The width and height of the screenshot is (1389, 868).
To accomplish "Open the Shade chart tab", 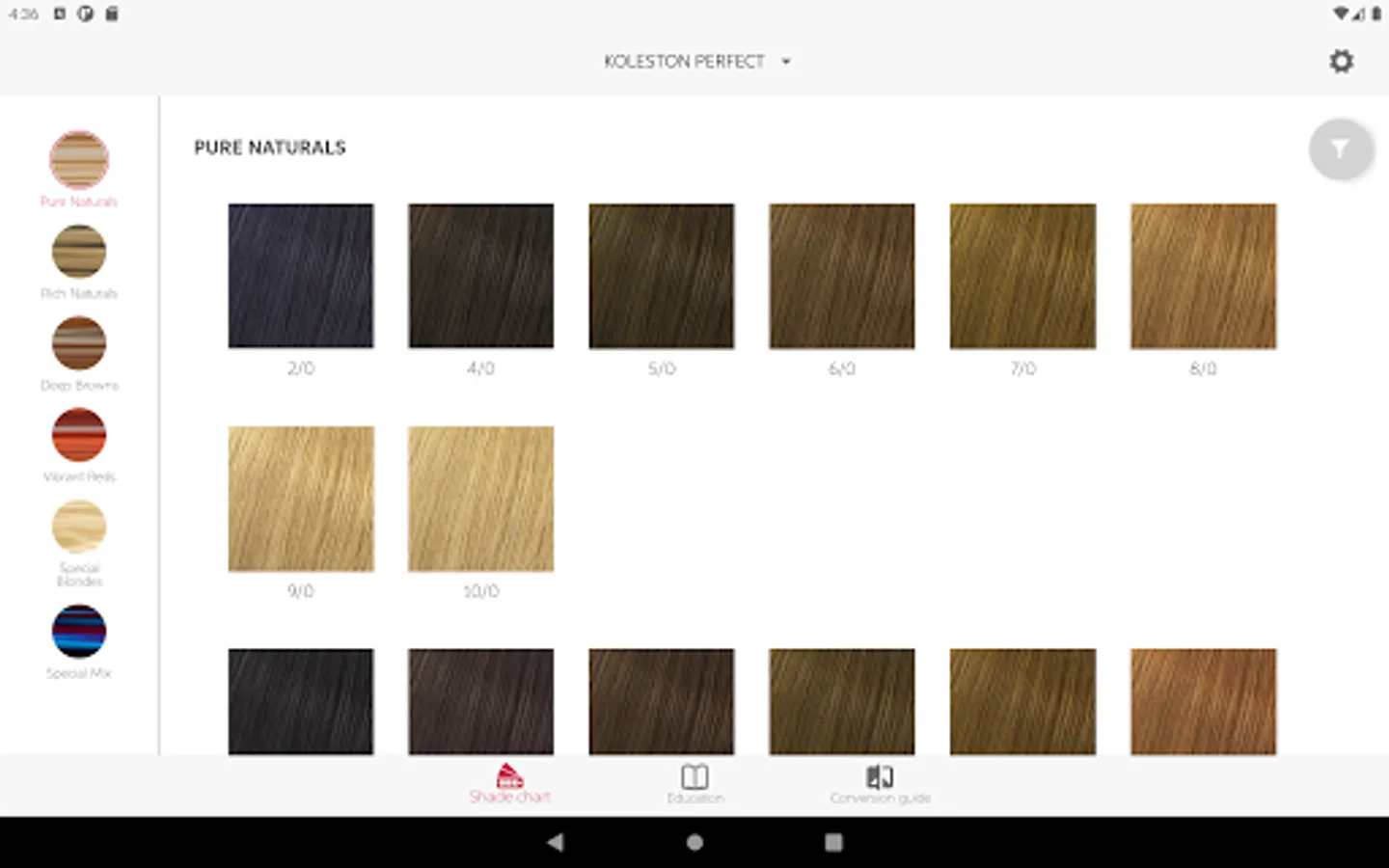I will click(x=509, y=784).
